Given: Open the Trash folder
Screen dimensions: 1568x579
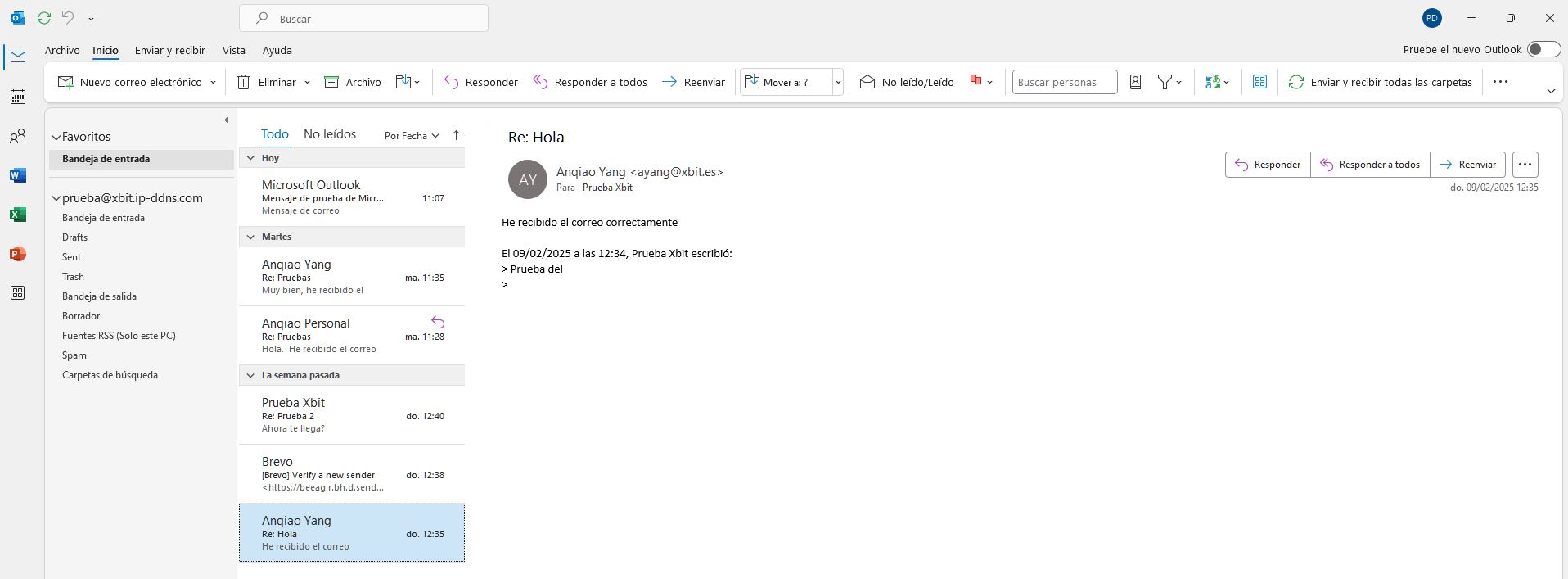Looking at the screenshot, I should tap(73, 277).
